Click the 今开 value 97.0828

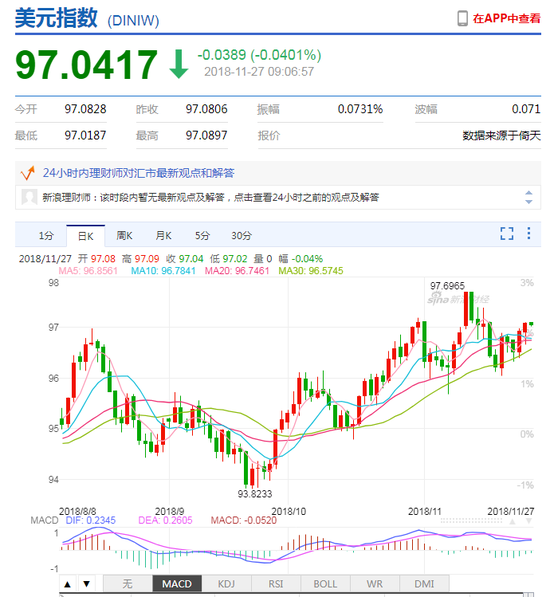(85, 109)
